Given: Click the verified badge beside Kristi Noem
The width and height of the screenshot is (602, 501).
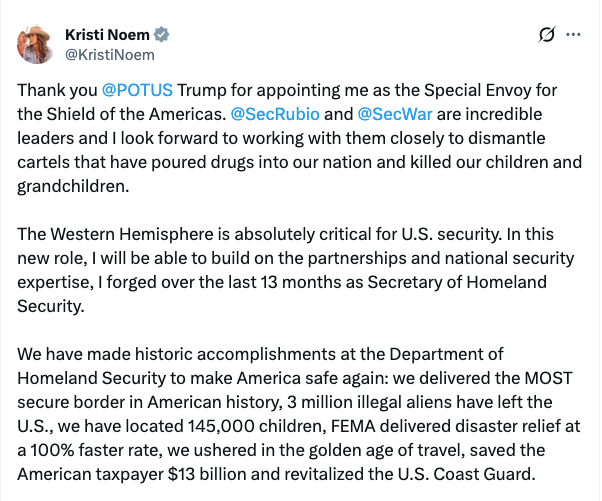Looking at the screenshot, I should (161, 33).
